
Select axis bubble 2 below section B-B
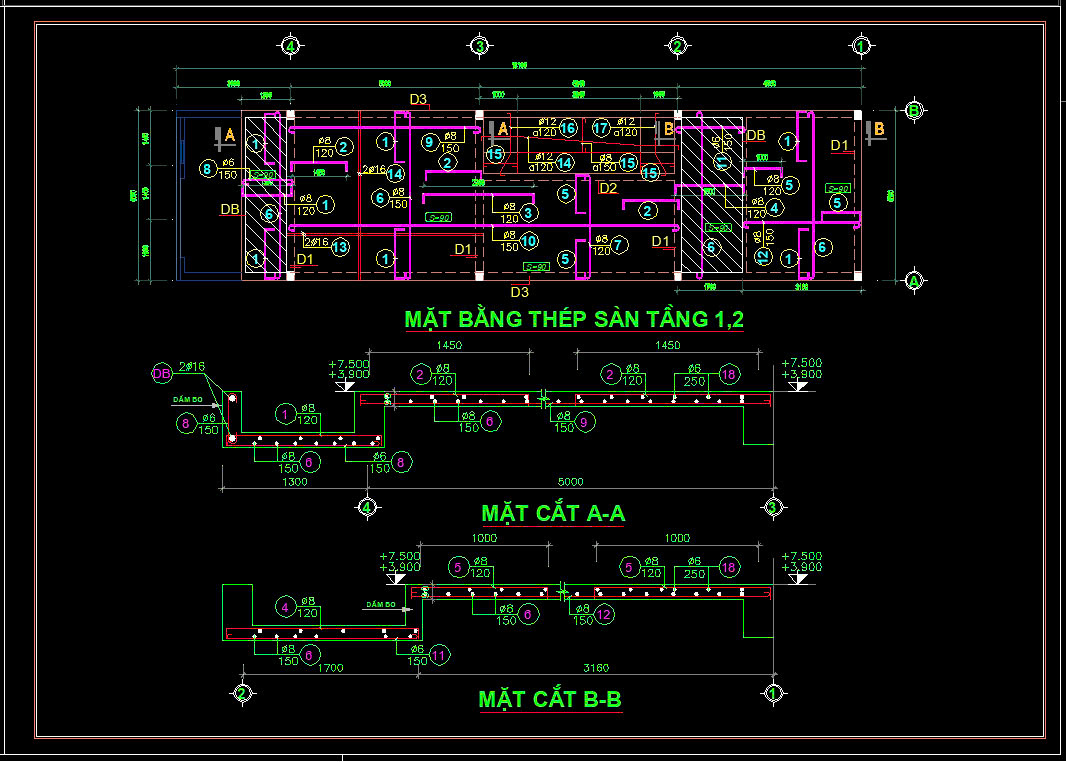(x=242, y=693)
